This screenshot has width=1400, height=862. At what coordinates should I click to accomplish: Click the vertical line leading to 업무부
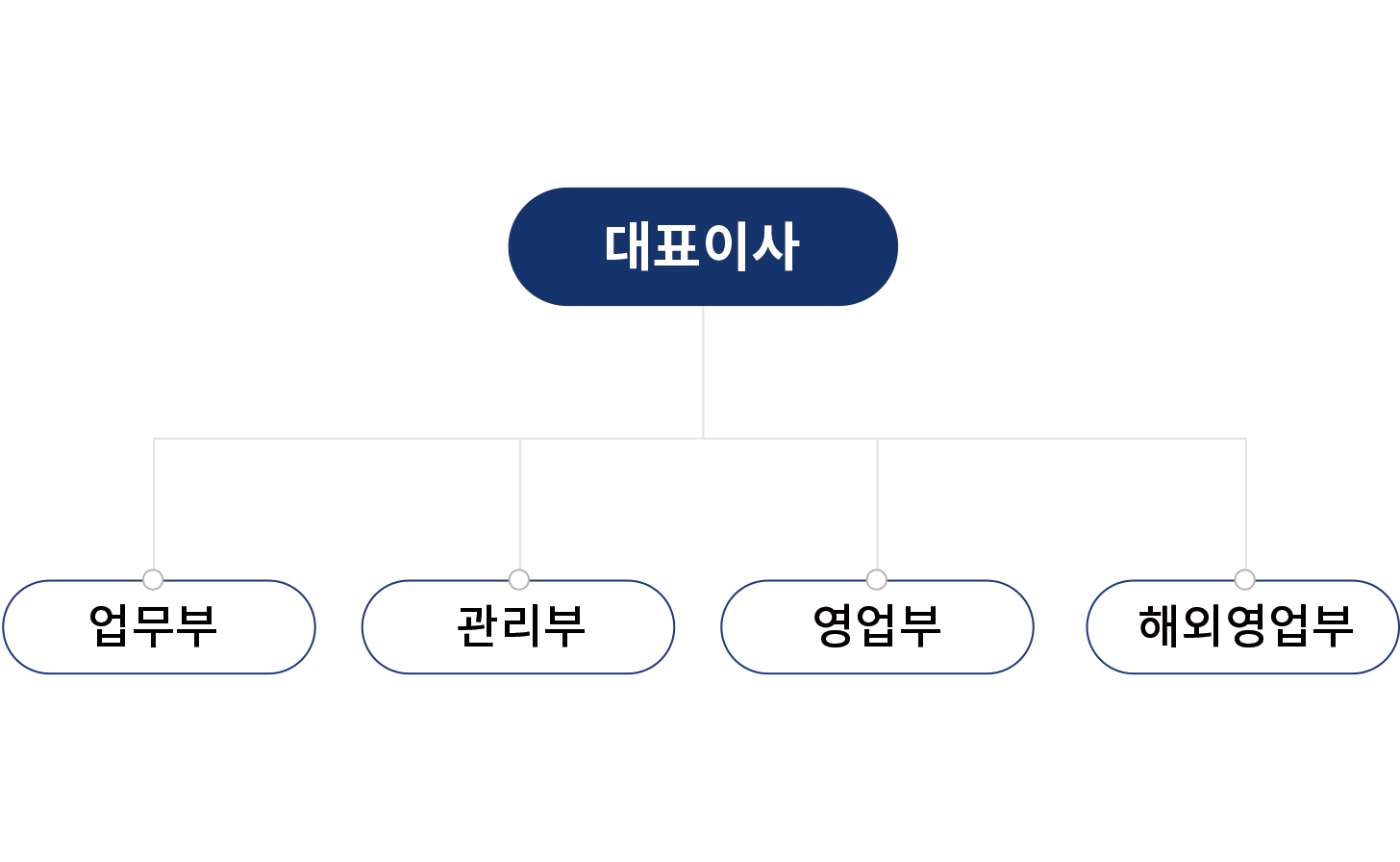click(154, 503)
